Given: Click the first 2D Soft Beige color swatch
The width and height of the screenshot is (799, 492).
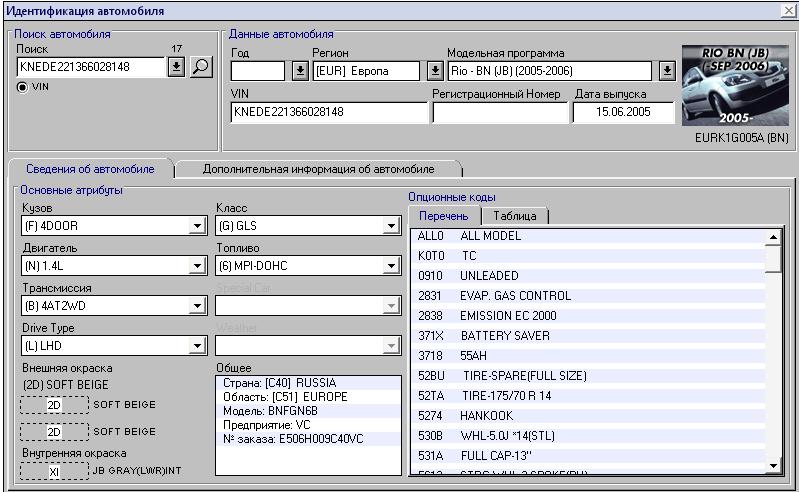Looking at the screenshot, I should pos(54,405).
